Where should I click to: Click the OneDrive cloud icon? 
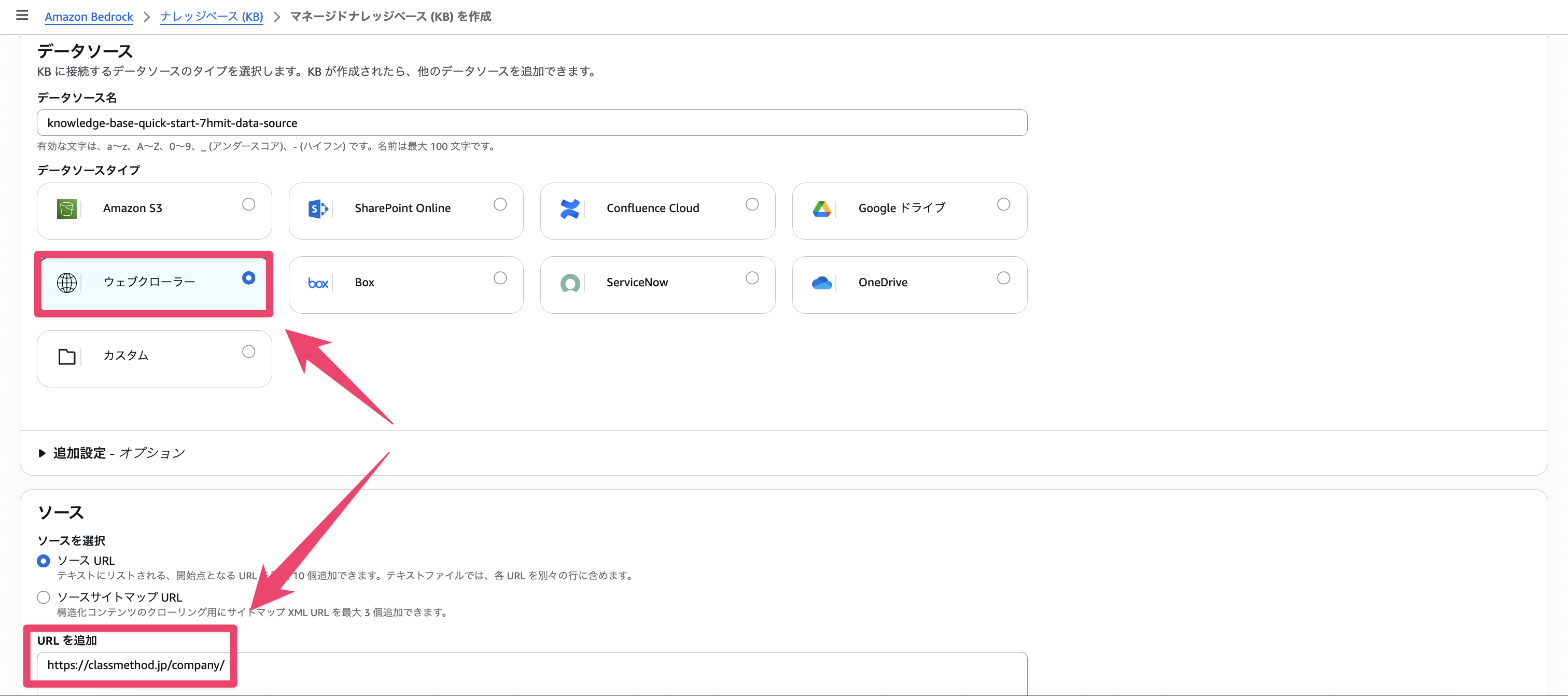pos(822,283)
